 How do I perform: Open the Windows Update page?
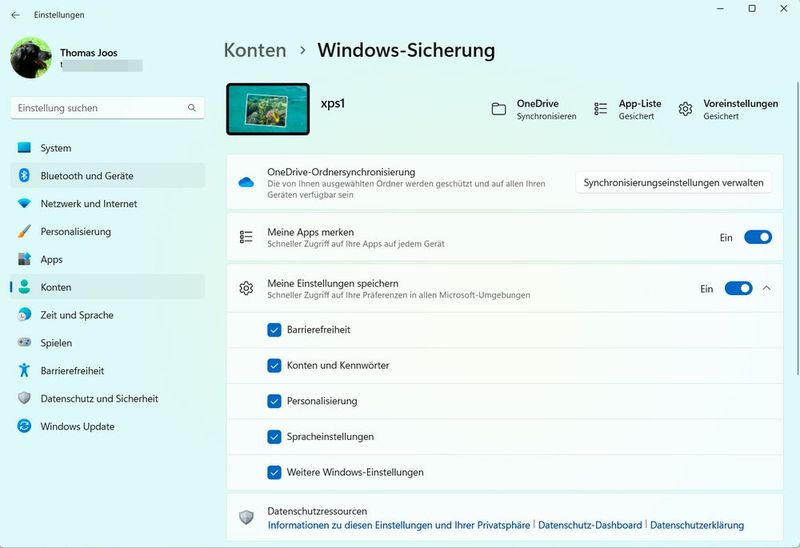(x=108, y=427)
